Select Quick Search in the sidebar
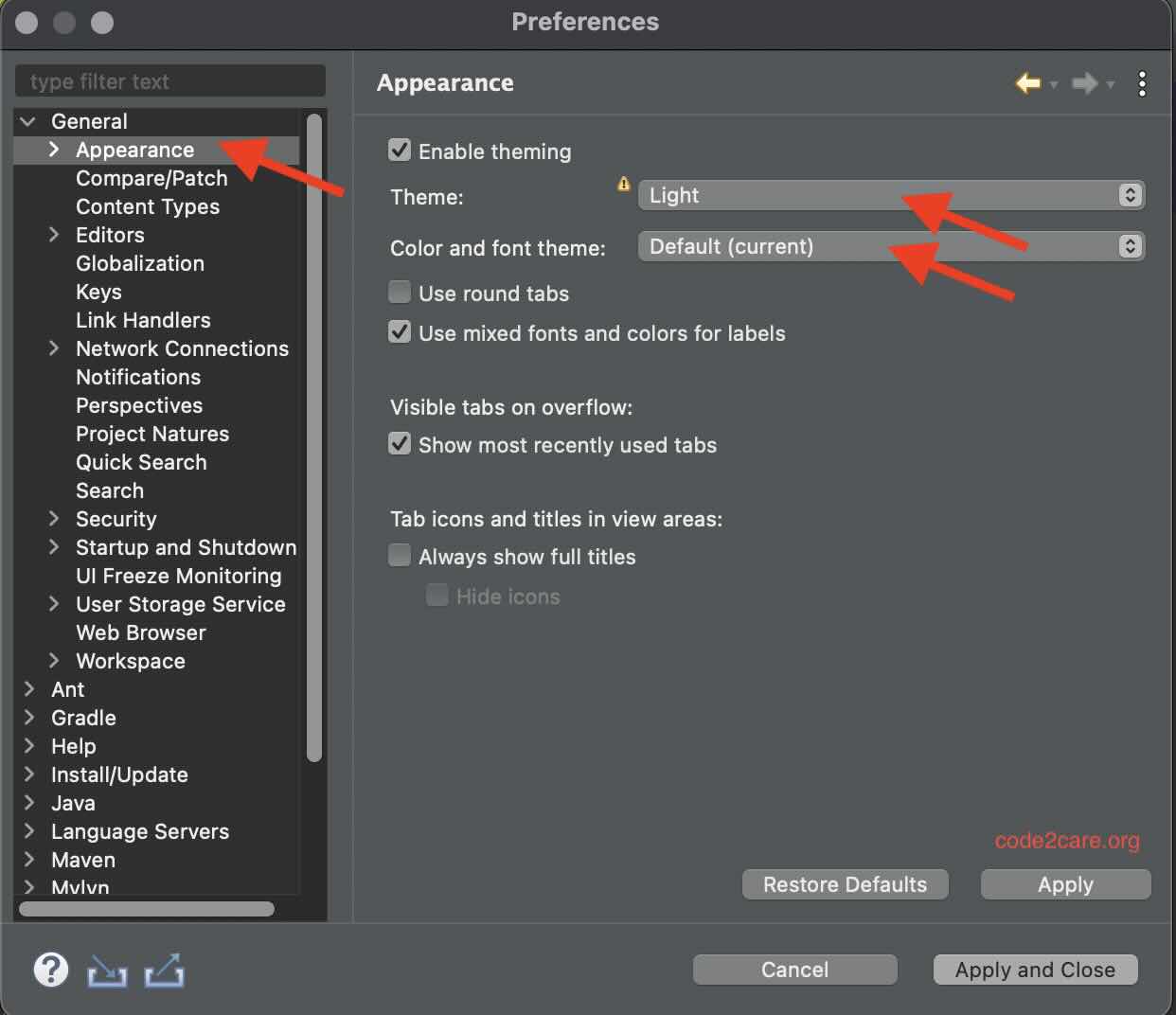This screenshot has height=1015, width=1176. [141, 462]
